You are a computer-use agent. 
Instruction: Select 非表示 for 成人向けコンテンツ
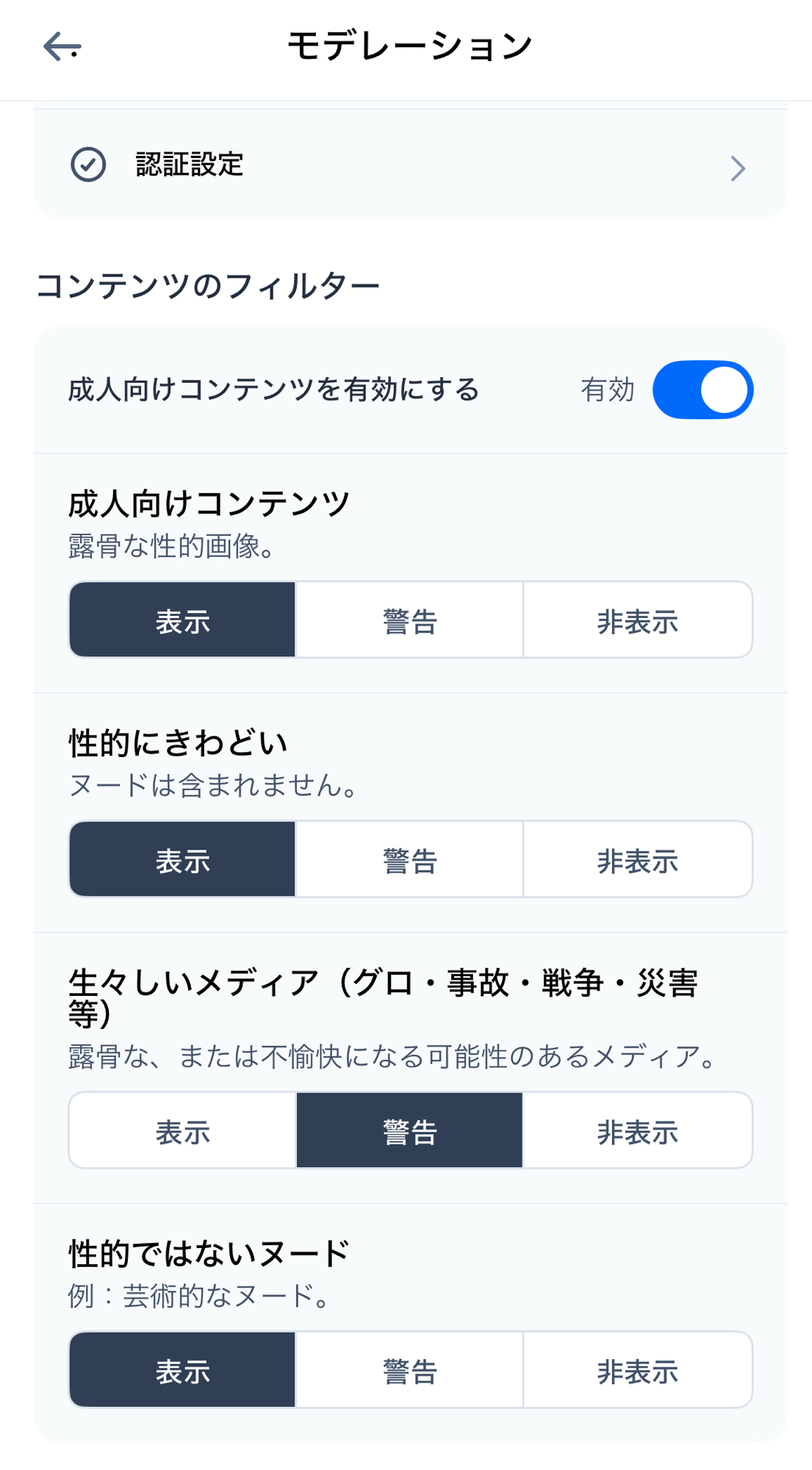point(637,620)
